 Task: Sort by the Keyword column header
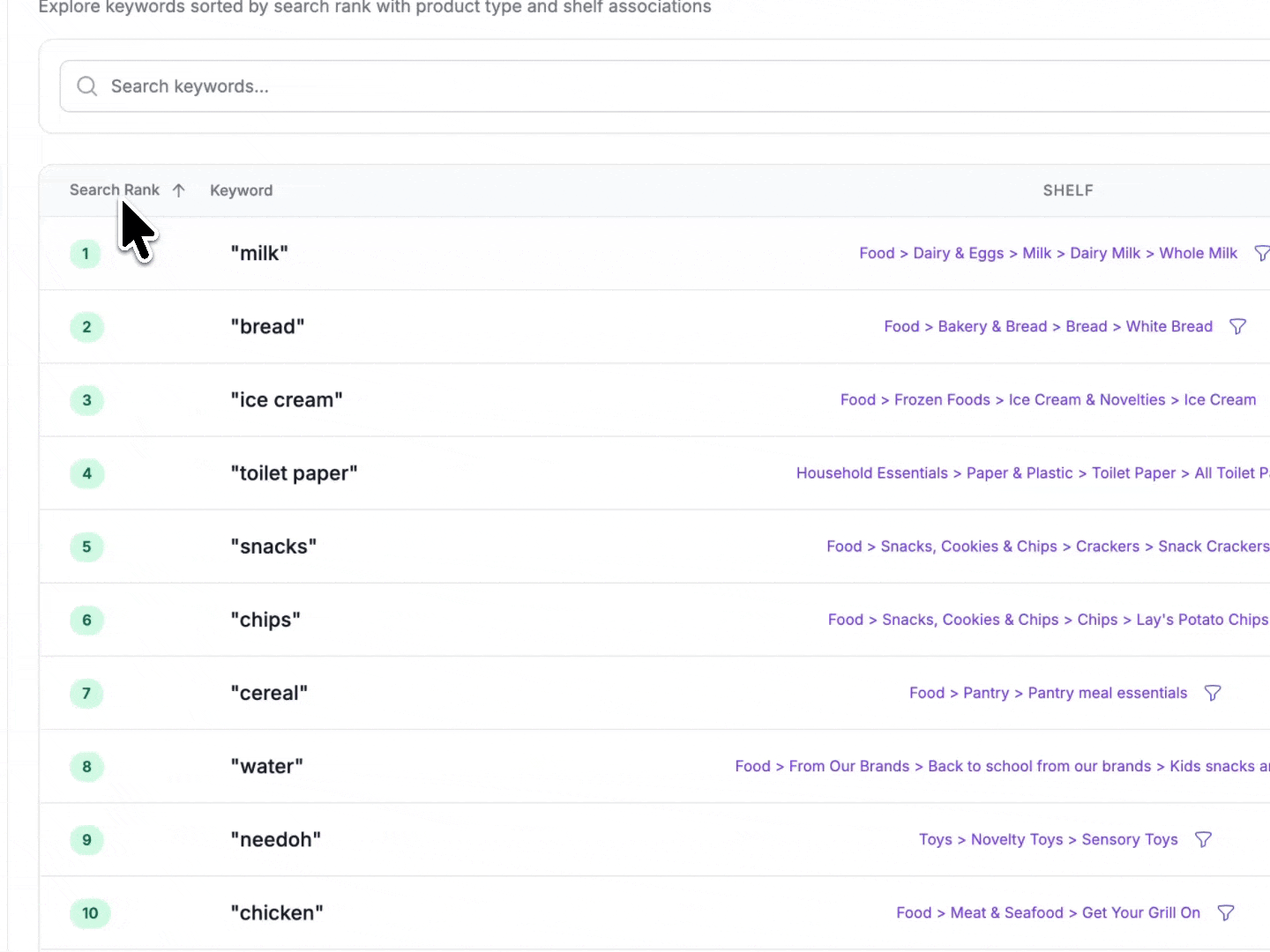241,190
